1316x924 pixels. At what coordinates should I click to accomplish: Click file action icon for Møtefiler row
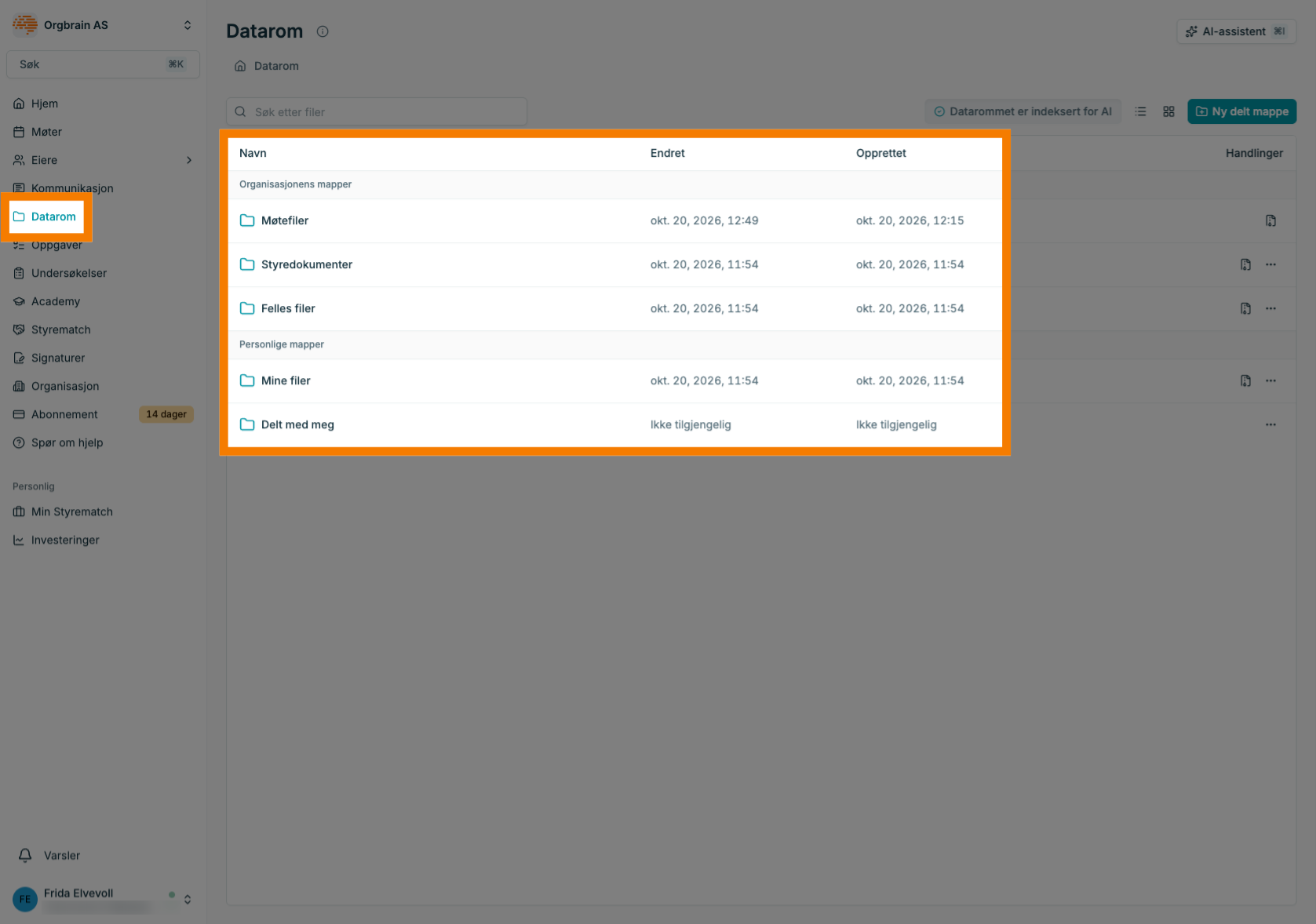tap(1270, 220)
